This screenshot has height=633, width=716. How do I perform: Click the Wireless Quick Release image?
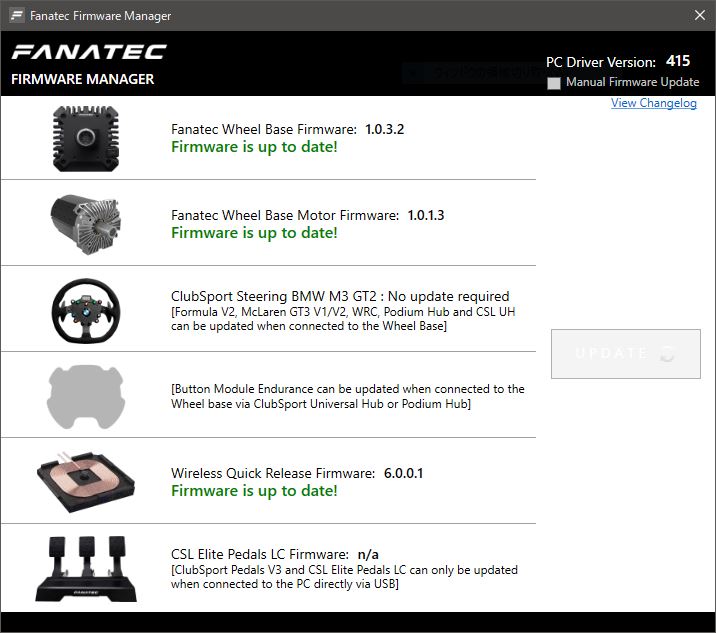tap(86, 482)
